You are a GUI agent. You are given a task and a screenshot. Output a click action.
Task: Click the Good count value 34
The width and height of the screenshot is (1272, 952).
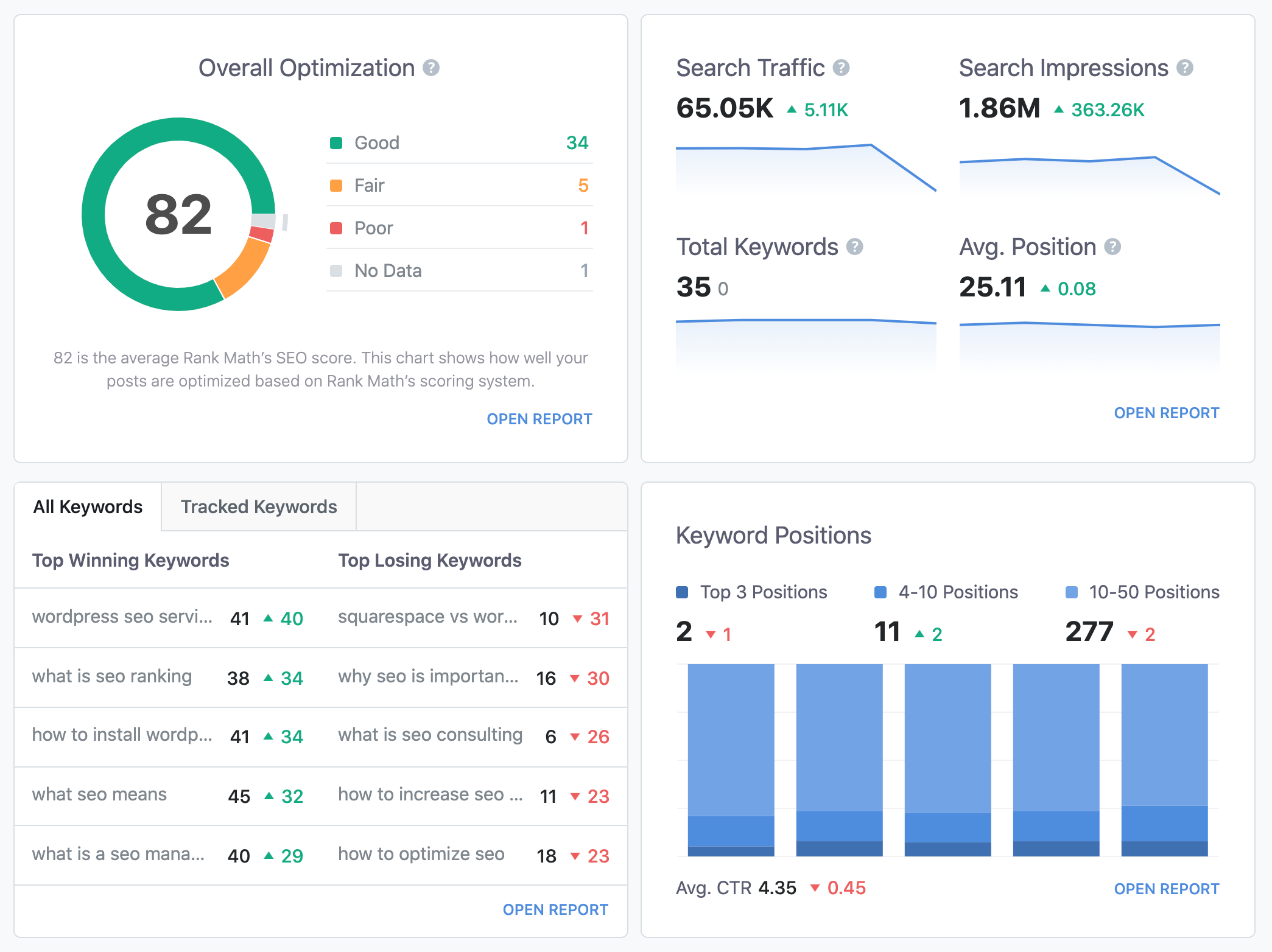coord(577,143)
